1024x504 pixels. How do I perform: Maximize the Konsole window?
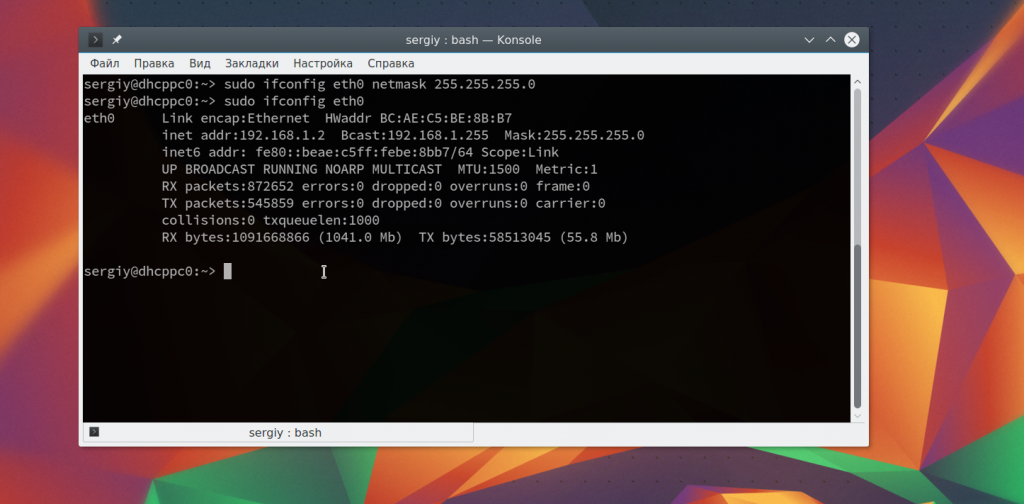tap(830, 40)
